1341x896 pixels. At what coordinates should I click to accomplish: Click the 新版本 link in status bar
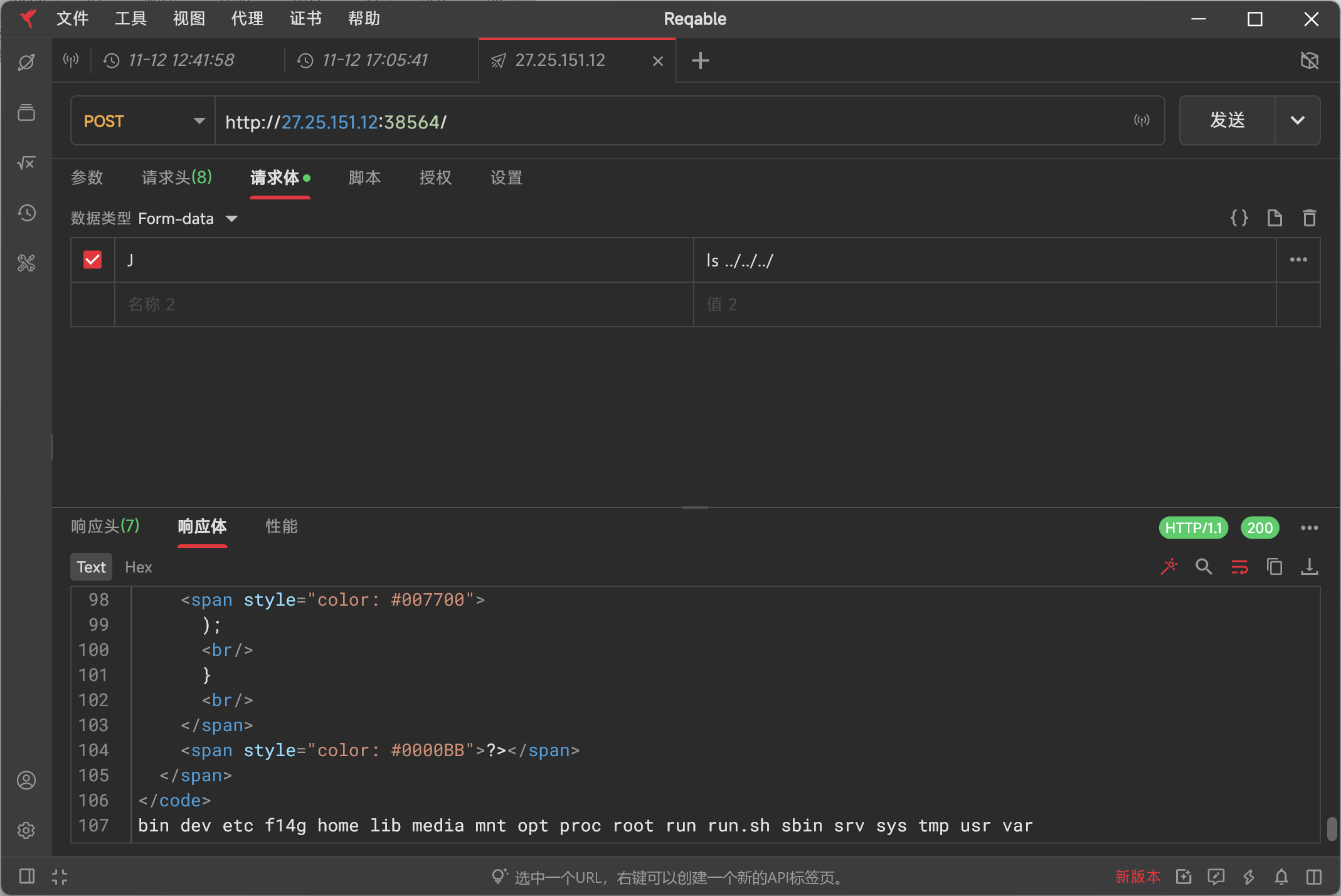1137,877
